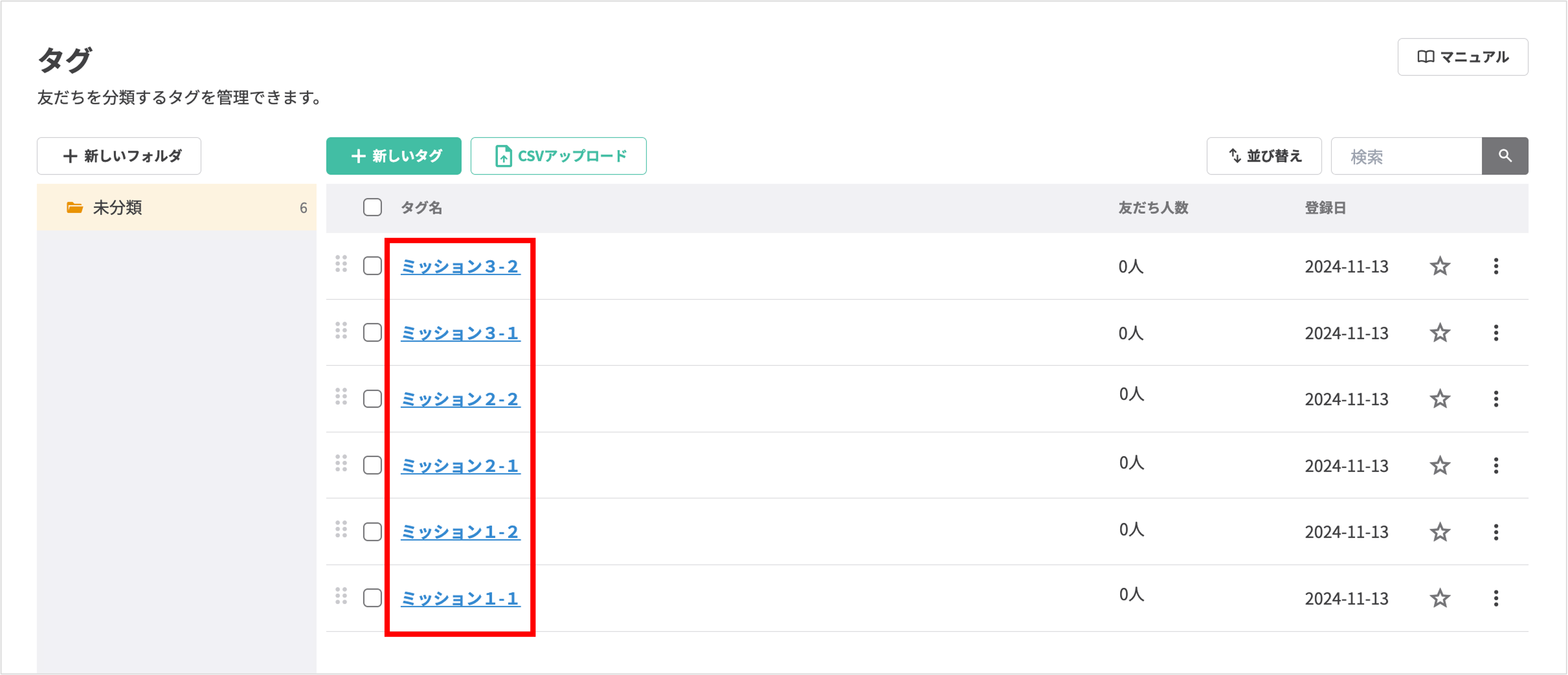Check the ミッション3-2 row checkbox
1568x675 pixels.
coord(373,266)
